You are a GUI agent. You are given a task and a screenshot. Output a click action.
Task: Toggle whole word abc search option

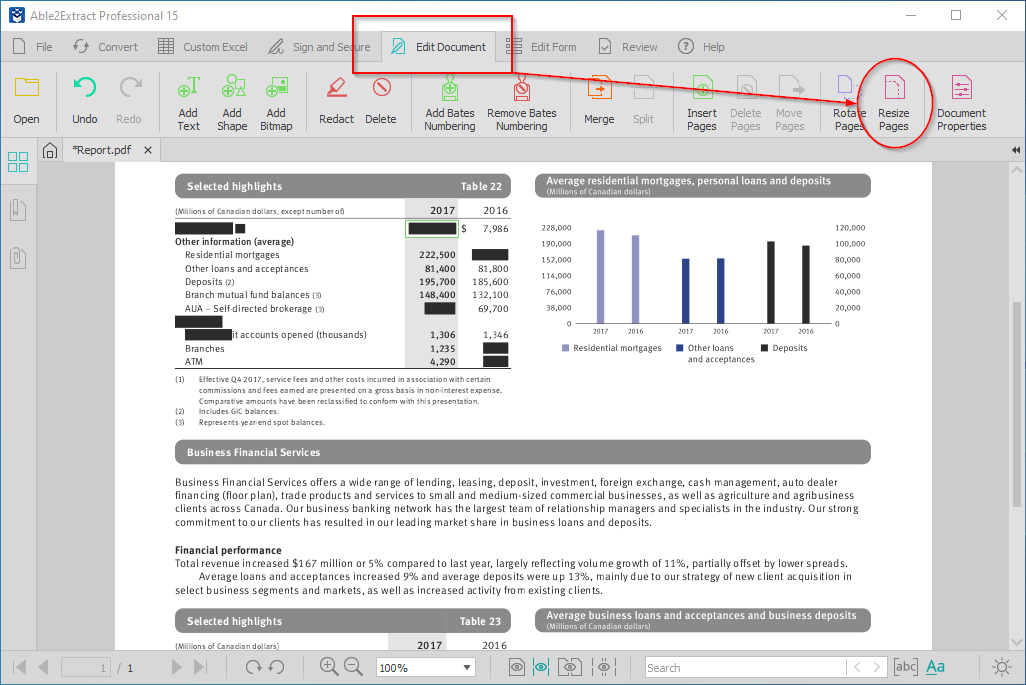[x=906, y=667]
